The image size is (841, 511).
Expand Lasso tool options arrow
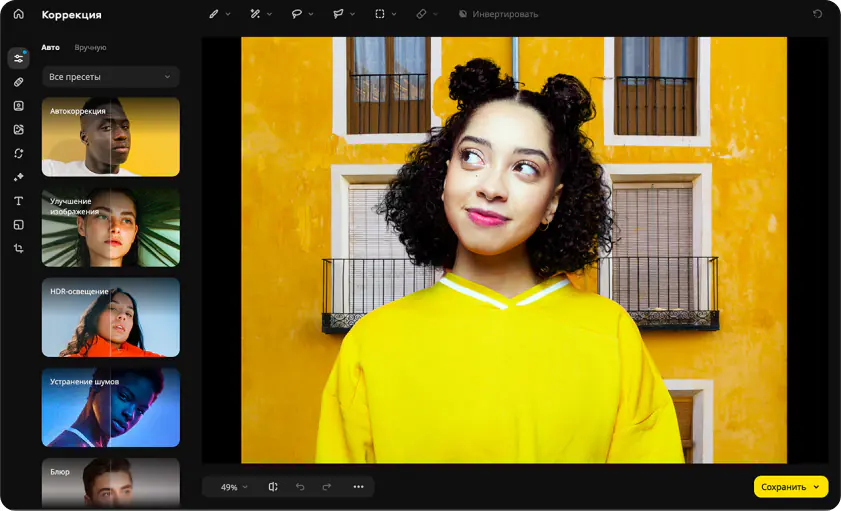(311, 14)
